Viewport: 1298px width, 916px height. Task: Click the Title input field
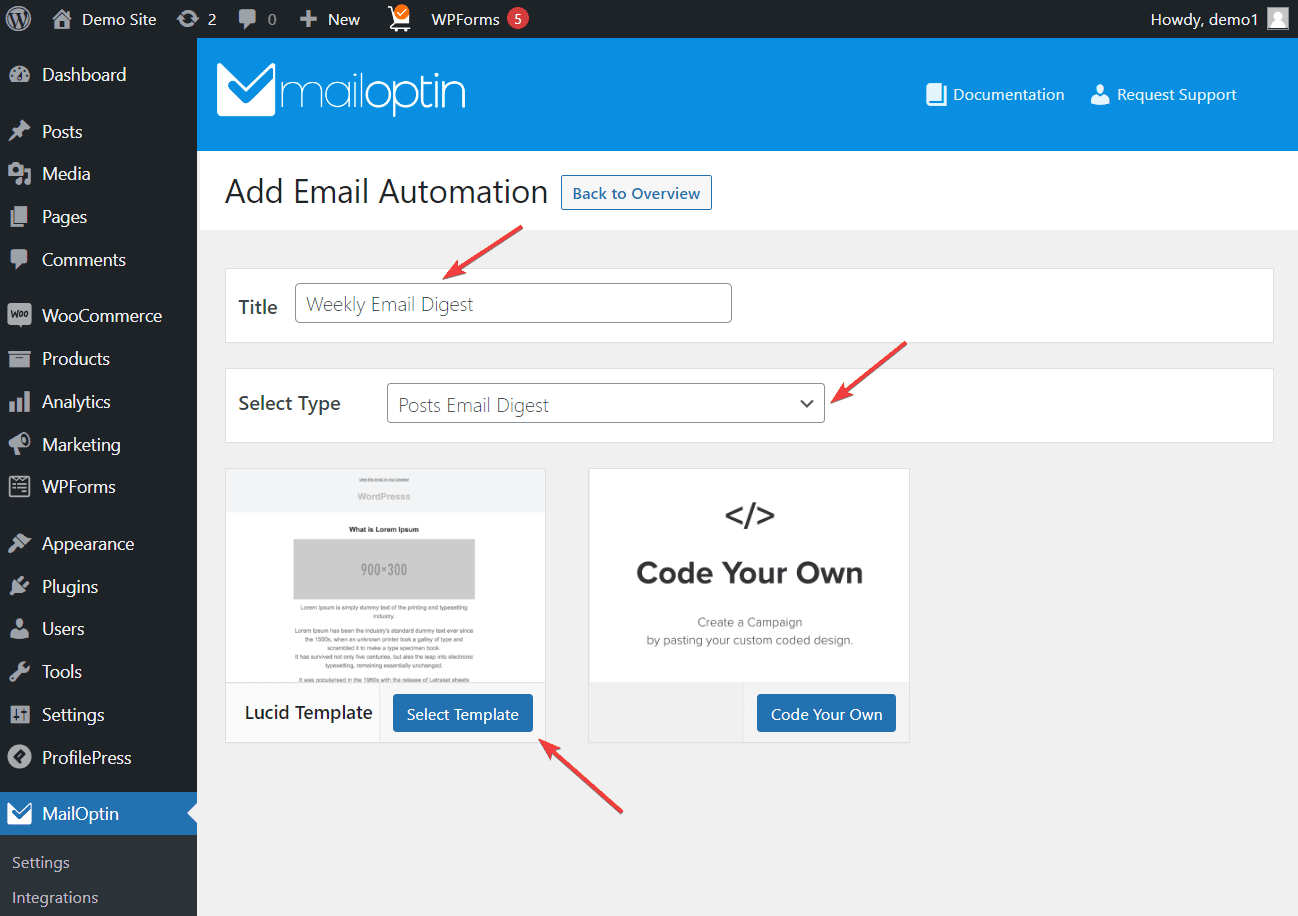click(x=513, y=303)
